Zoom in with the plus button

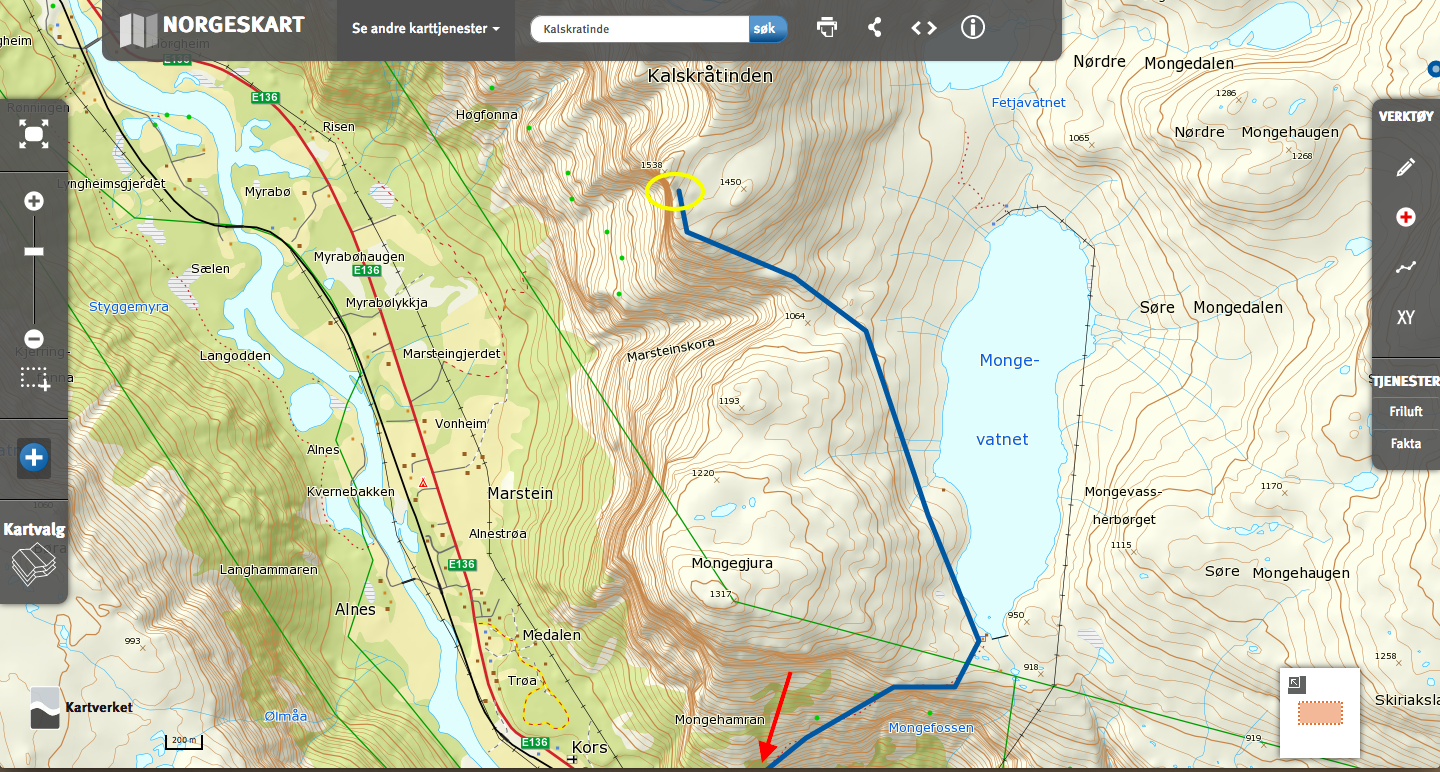tap(34, 201)
